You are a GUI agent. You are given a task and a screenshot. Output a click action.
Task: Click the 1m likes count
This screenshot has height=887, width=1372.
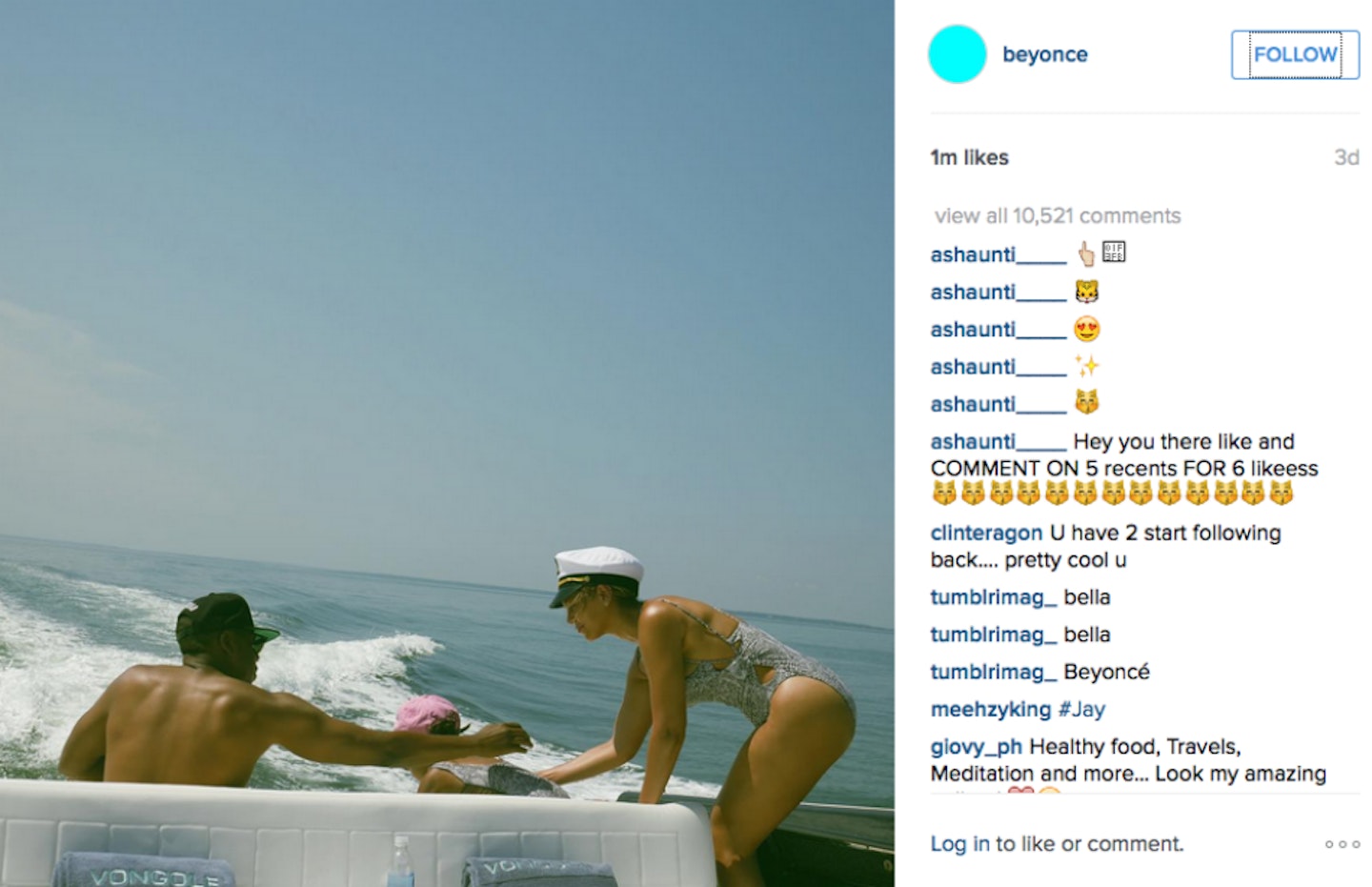(969, 158)
